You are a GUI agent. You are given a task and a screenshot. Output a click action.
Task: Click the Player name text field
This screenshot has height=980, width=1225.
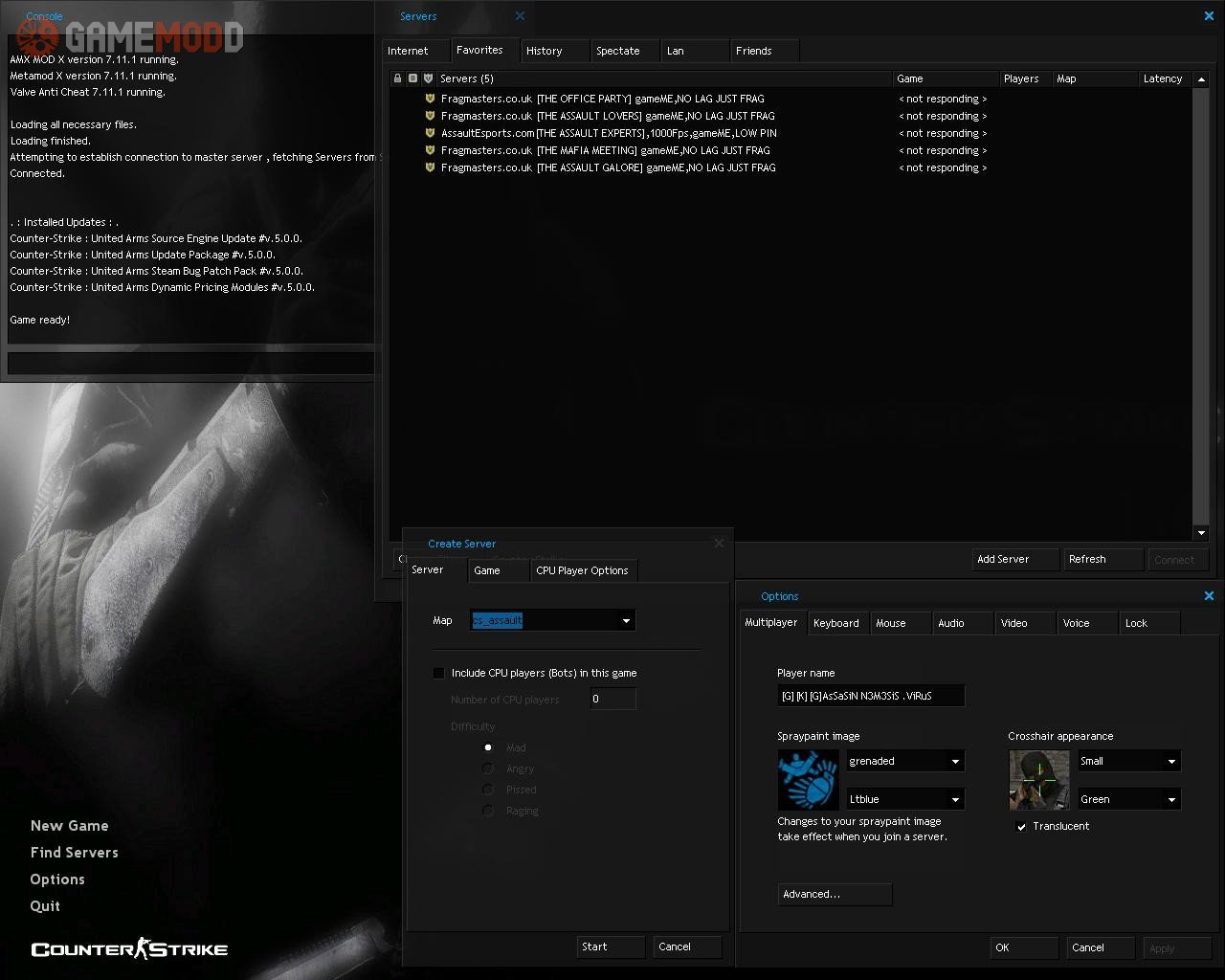pyautogui.click(x=870, y=696)
